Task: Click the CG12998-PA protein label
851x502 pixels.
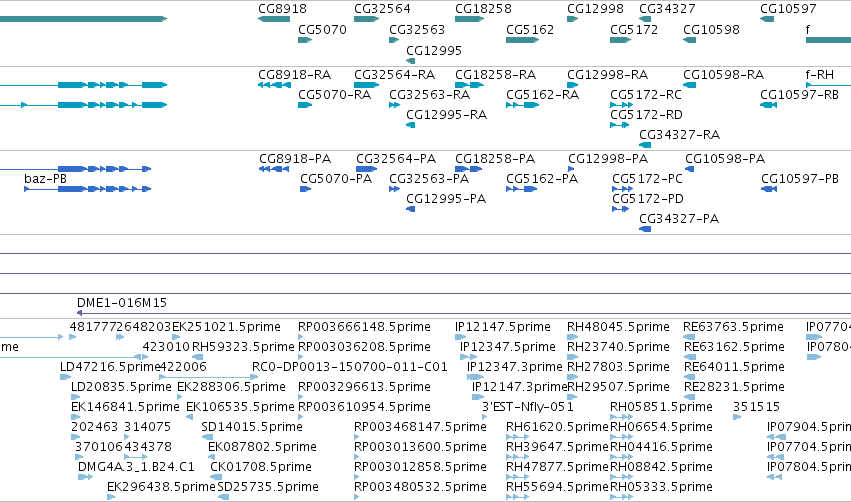Action: (x=608, y=158)
